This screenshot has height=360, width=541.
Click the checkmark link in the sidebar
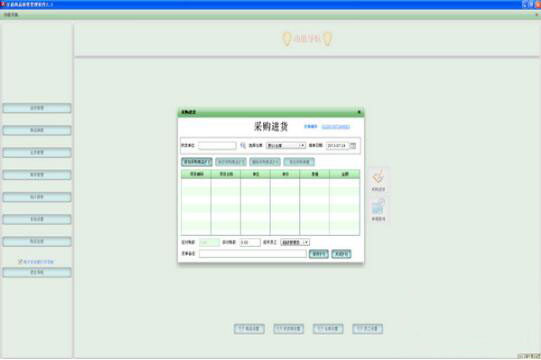pos(36,262)
